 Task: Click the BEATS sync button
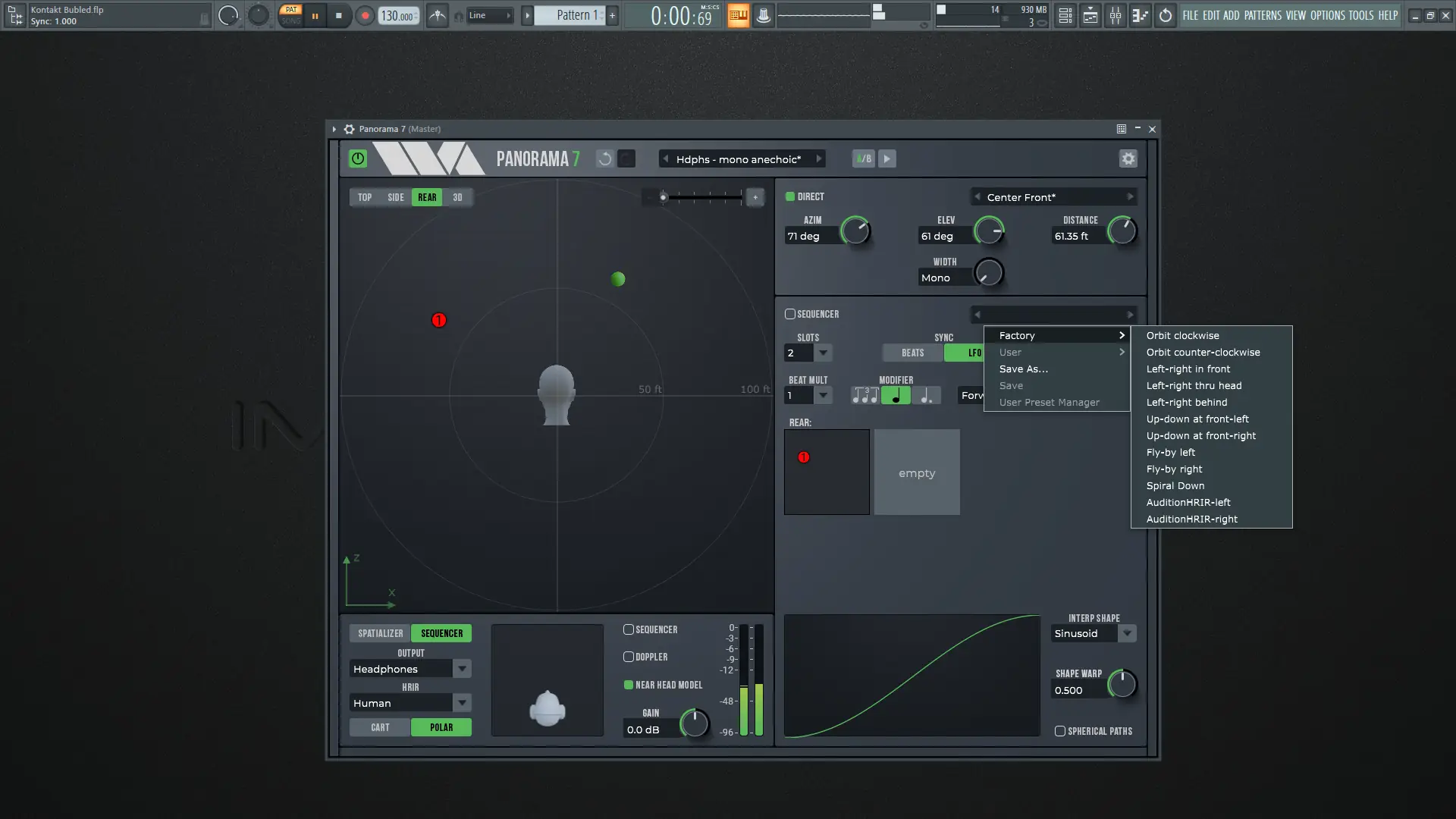[x=912, y=353]
